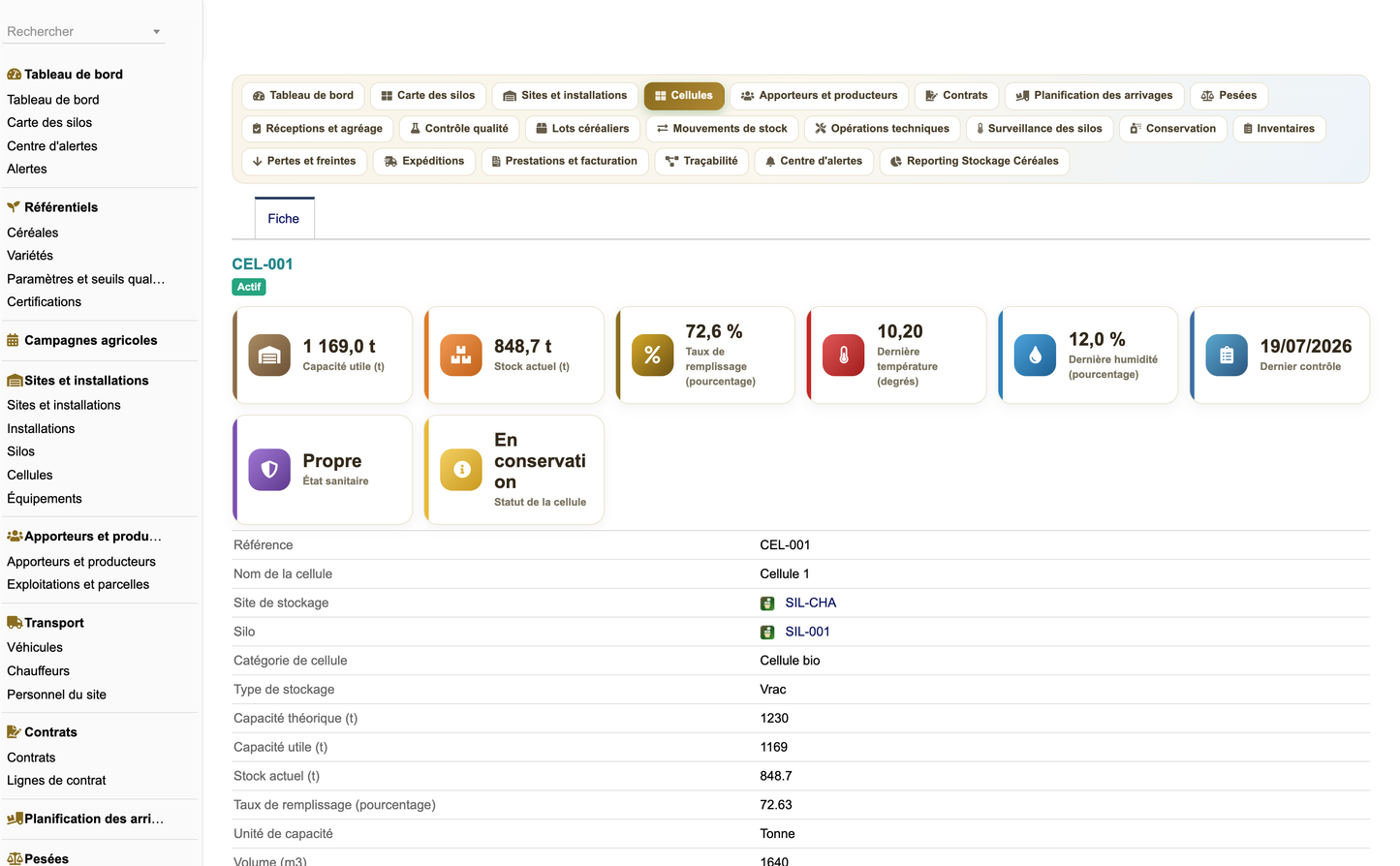Open Pesées in top navigation

[x=1229, y=96]
